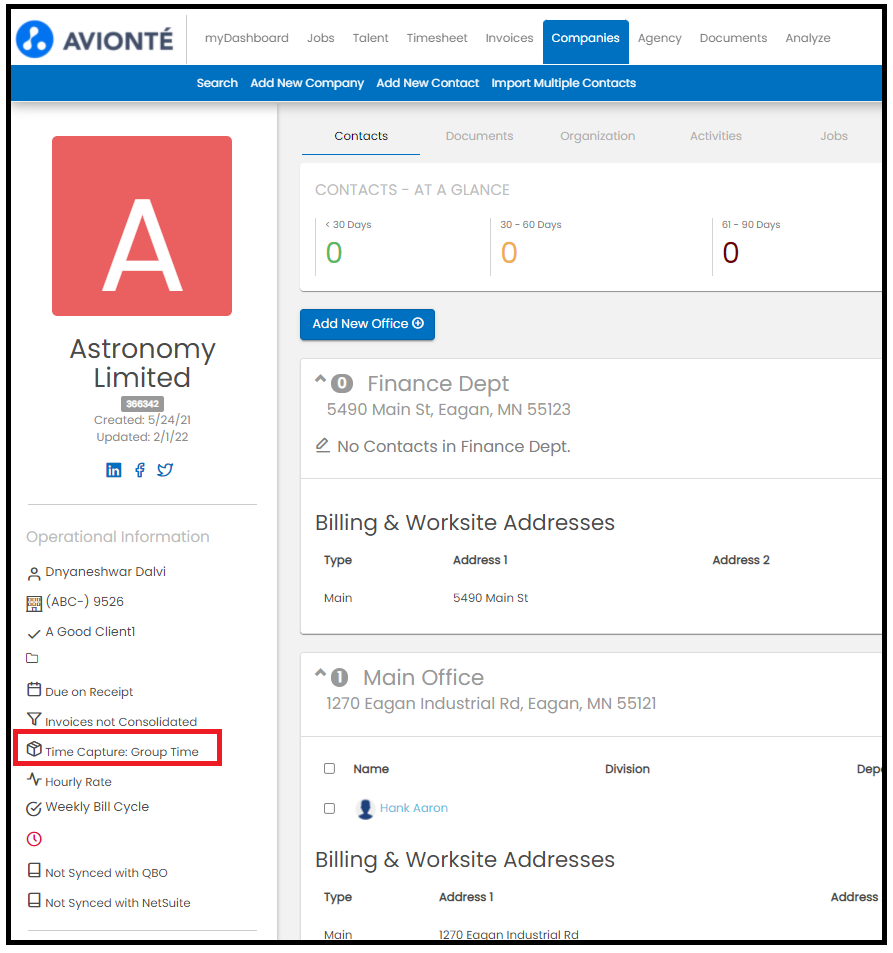Viewport: 893px width, 953px height.
Task: Open the company's Facebook page icon
Action: point(140,470)
